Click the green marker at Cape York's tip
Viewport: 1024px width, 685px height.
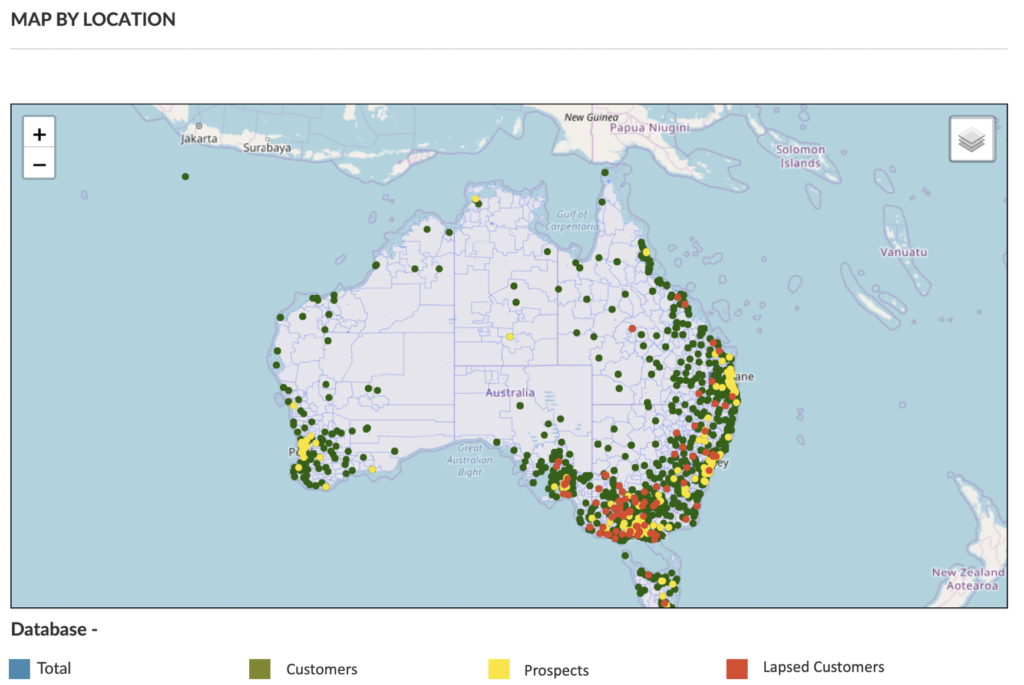click(x=605, y=173)
